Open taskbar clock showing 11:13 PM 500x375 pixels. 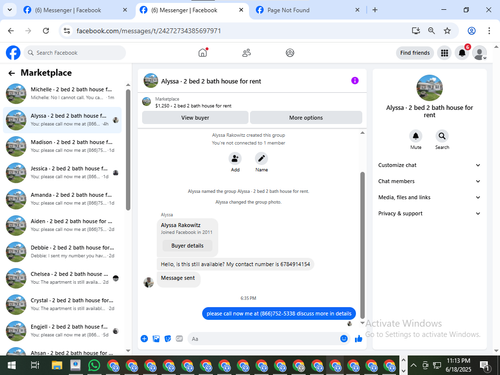(458, 365)
